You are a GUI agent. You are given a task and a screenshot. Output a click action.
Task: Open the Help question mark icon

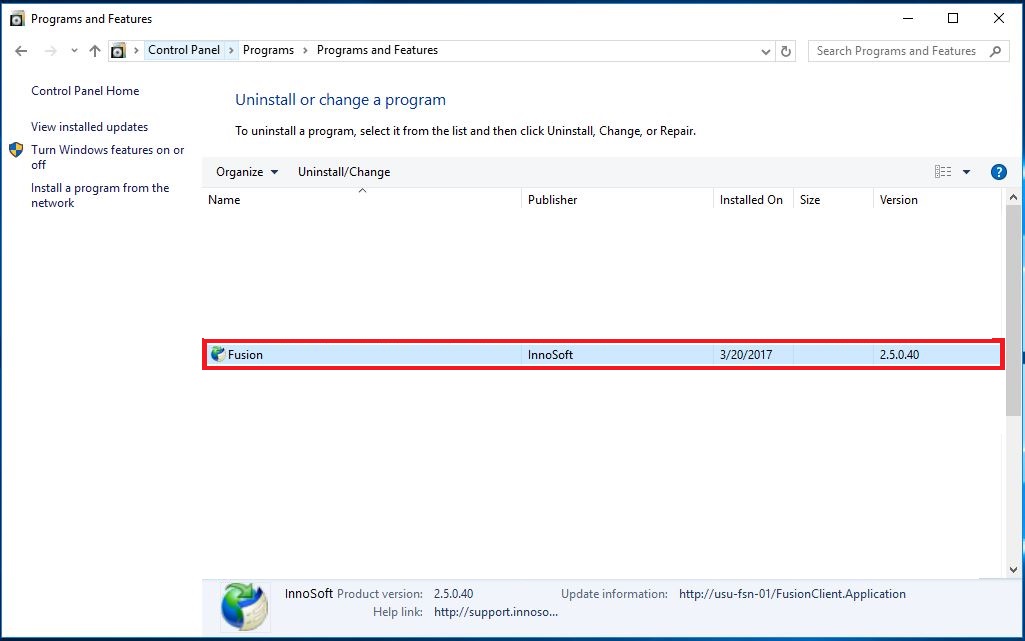pyautogui.click(x=998, y=172)
